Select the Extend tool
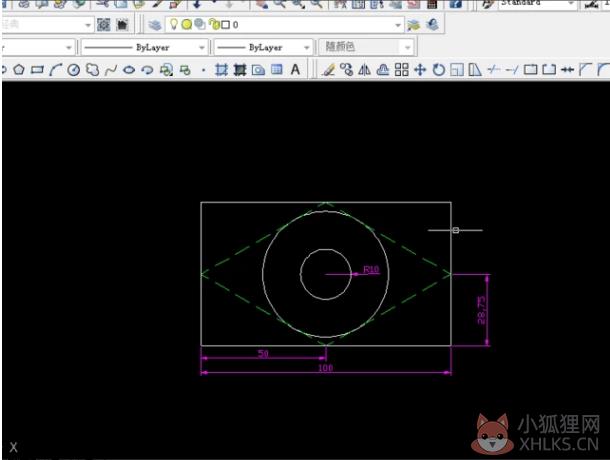This screenshot has width=610, height=460. [512, 70]
